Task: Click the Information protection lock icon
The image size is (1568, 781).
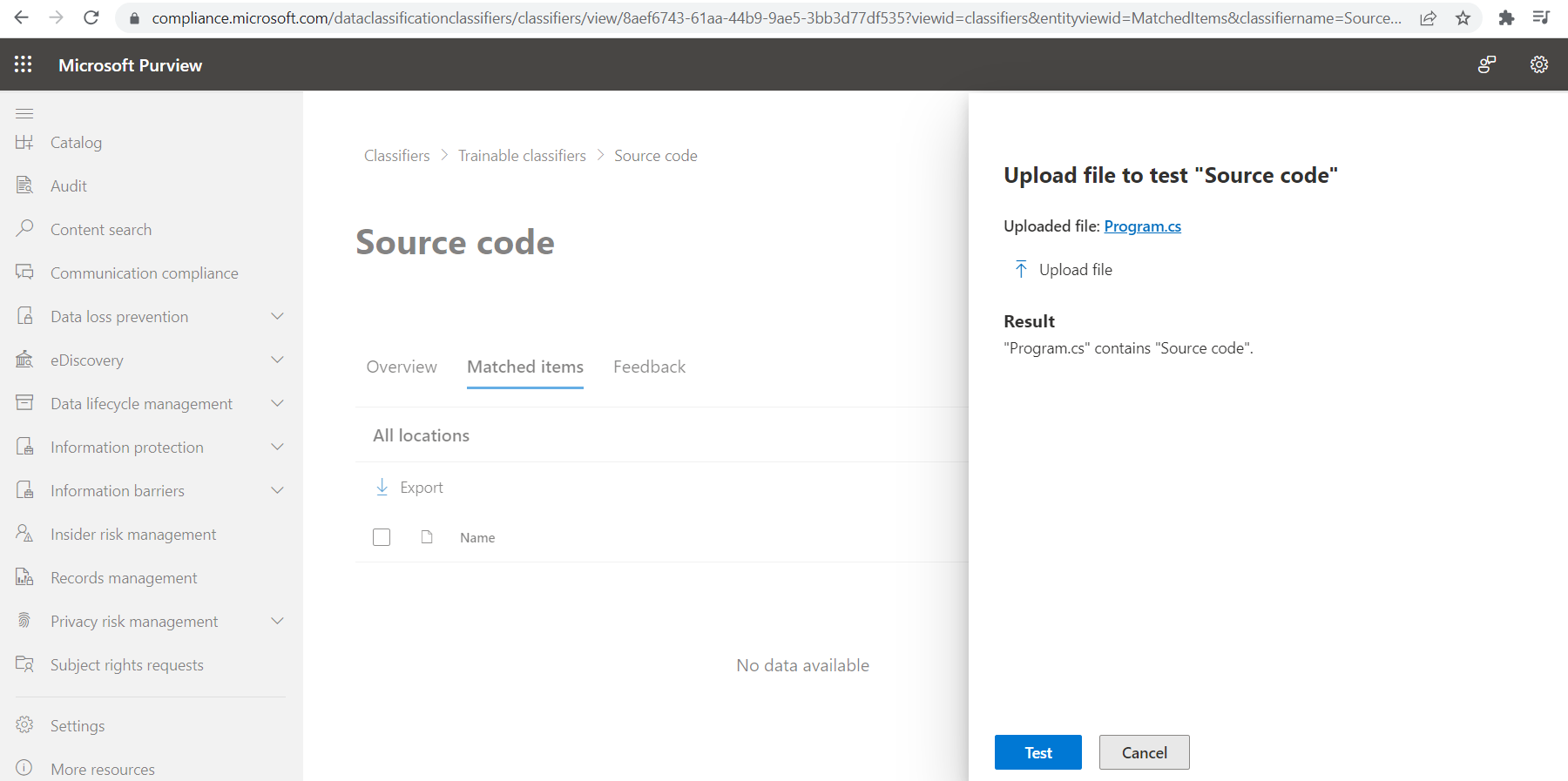Action: pos(24,447)
